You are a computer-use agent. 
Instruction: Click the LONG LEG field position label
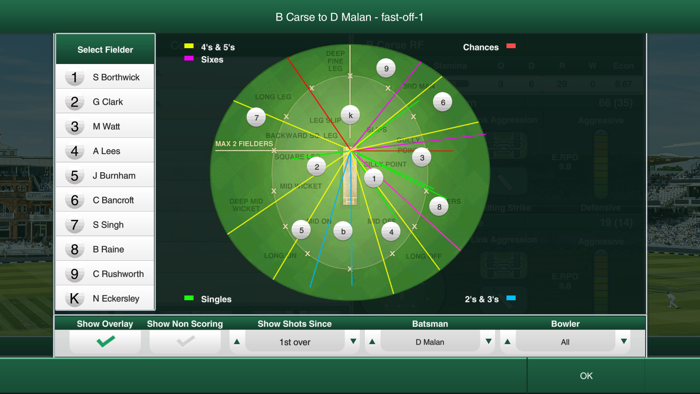[273, 97]
